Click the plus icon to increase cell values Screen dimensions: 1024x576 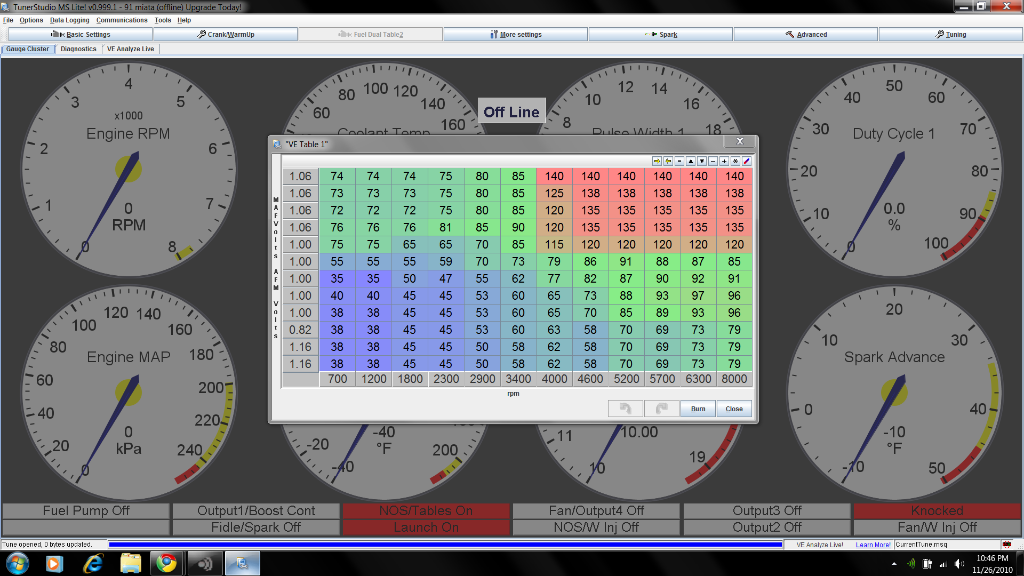click(x=724, y=161)
